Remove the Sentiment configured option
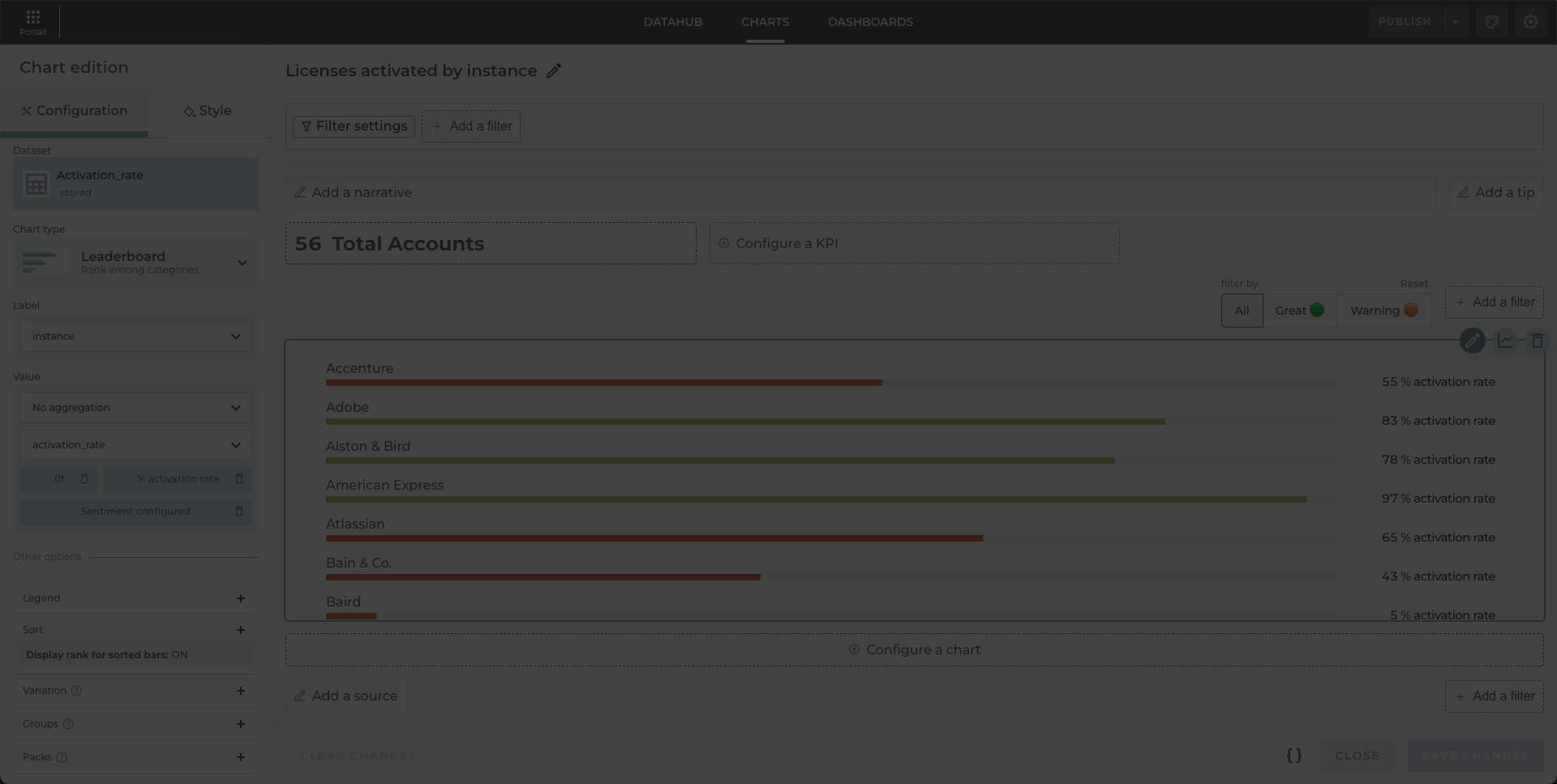 click(238, 512)
